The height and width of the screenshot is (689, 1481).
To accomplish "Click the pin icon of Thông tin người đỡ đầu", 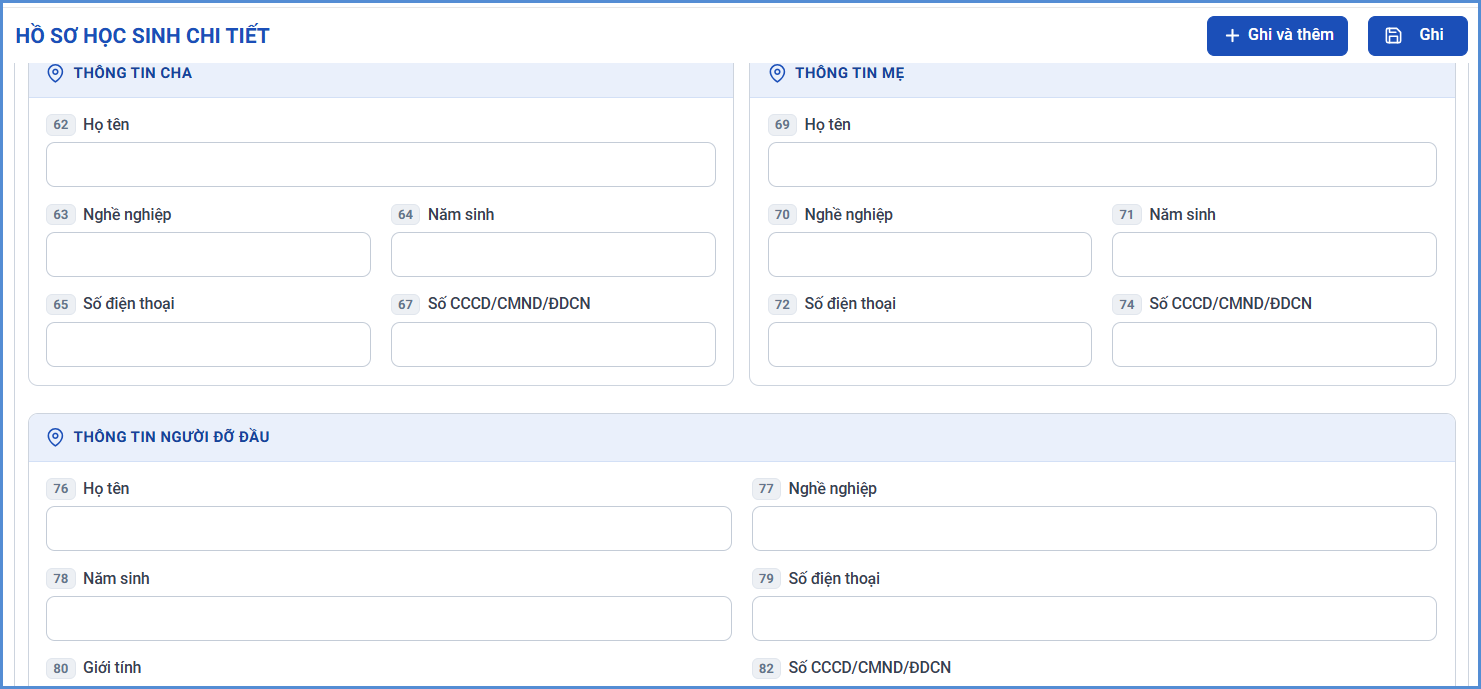I will (x=55, y=437).
